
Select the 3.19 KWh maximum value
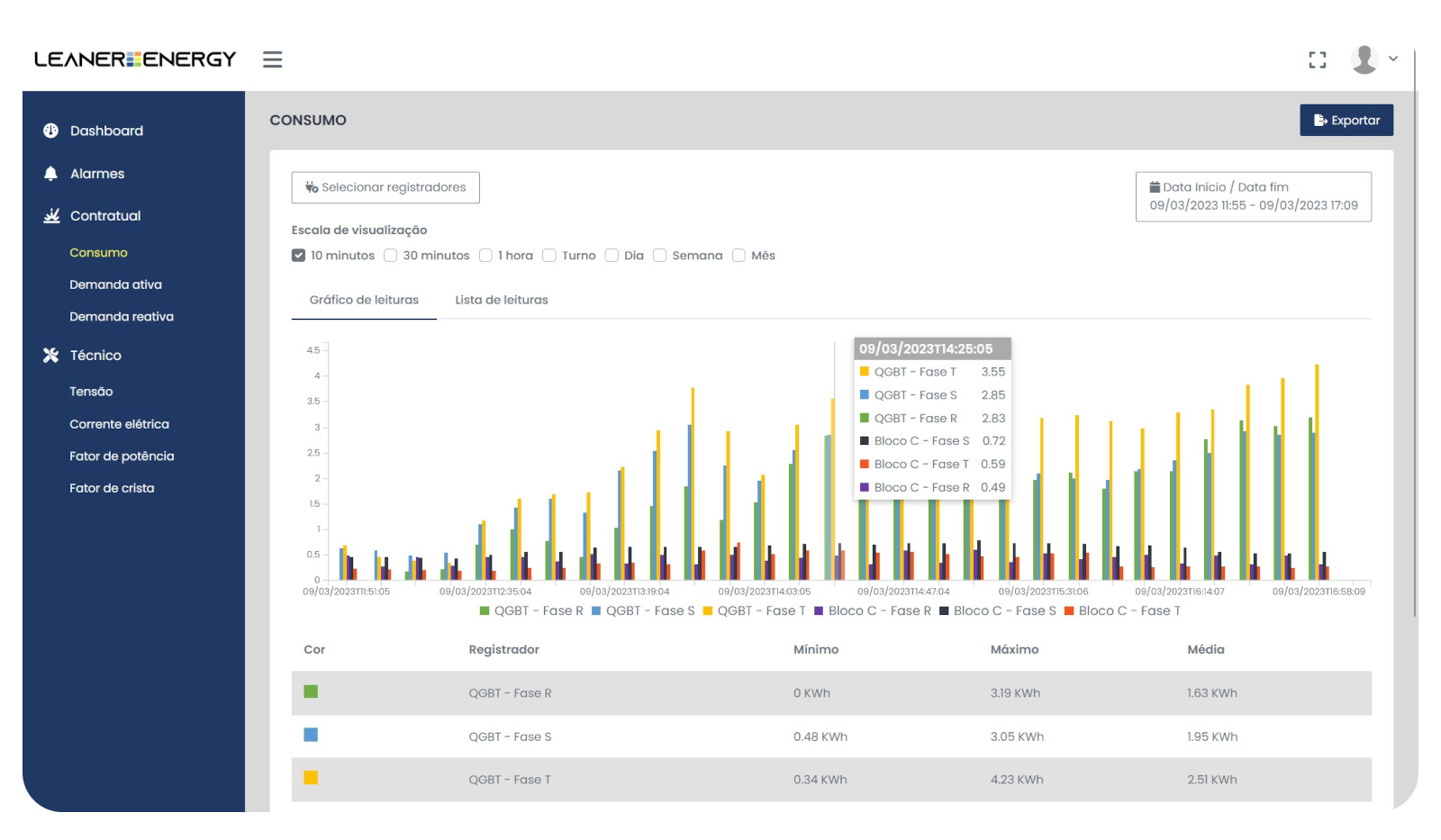(x=1015, y=693)
